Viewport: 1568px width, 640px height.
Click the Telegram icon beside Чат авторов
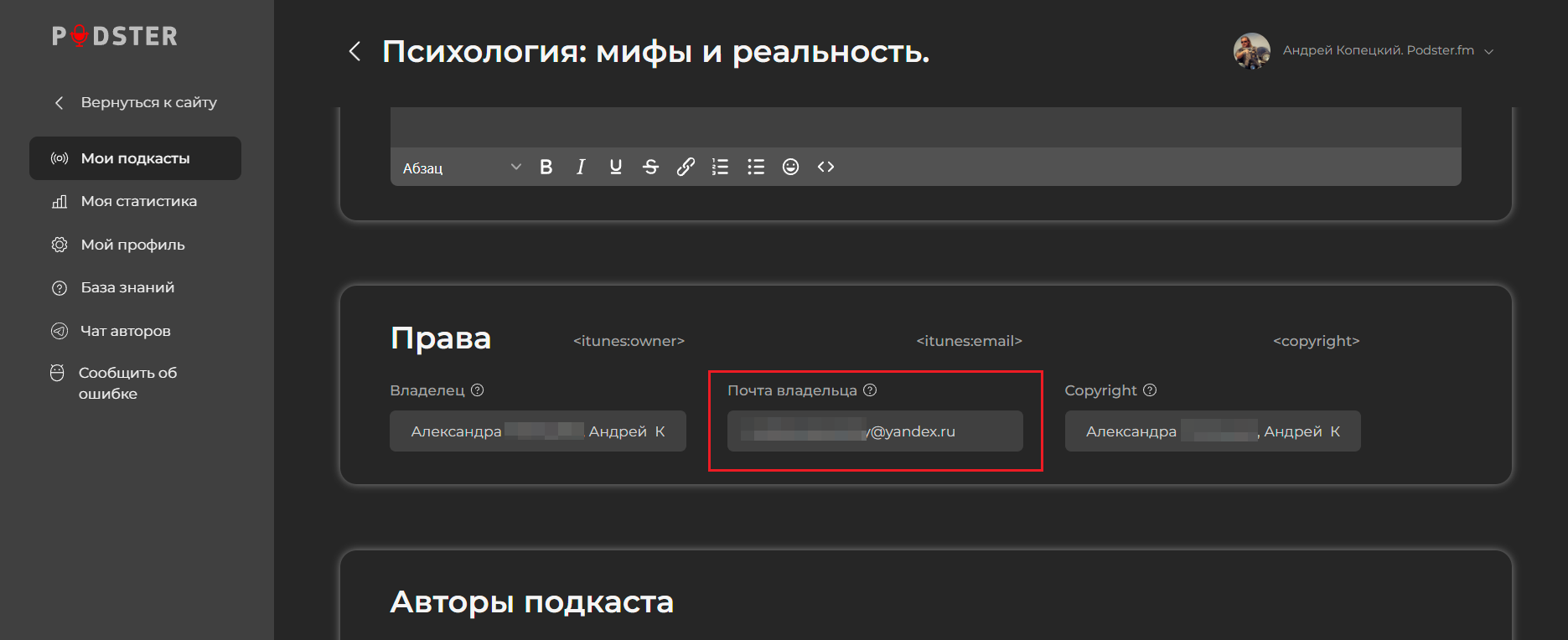60,331
